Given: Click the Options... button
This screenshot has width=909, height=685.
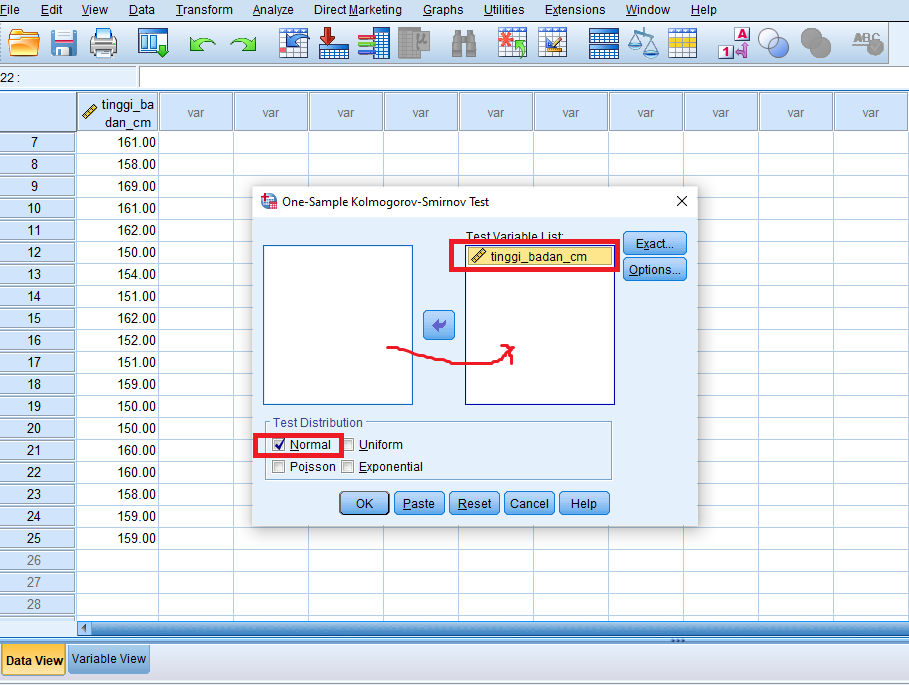Looking at the screenshot, I should [x=654, y=270].
